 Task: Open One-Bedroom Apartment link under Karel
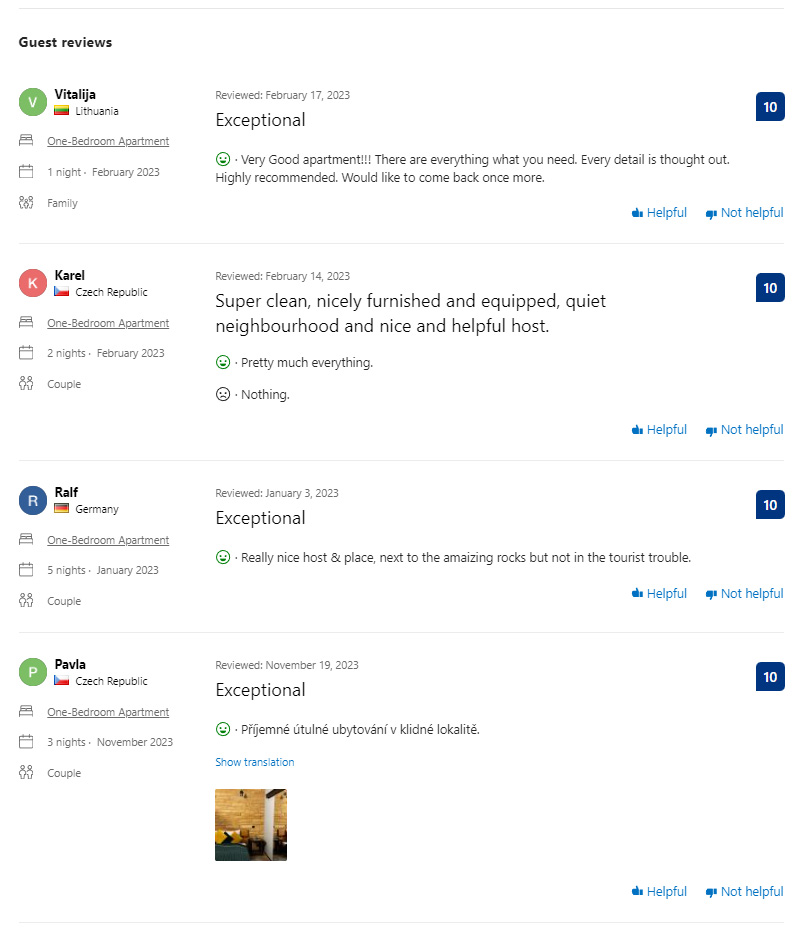108,323
